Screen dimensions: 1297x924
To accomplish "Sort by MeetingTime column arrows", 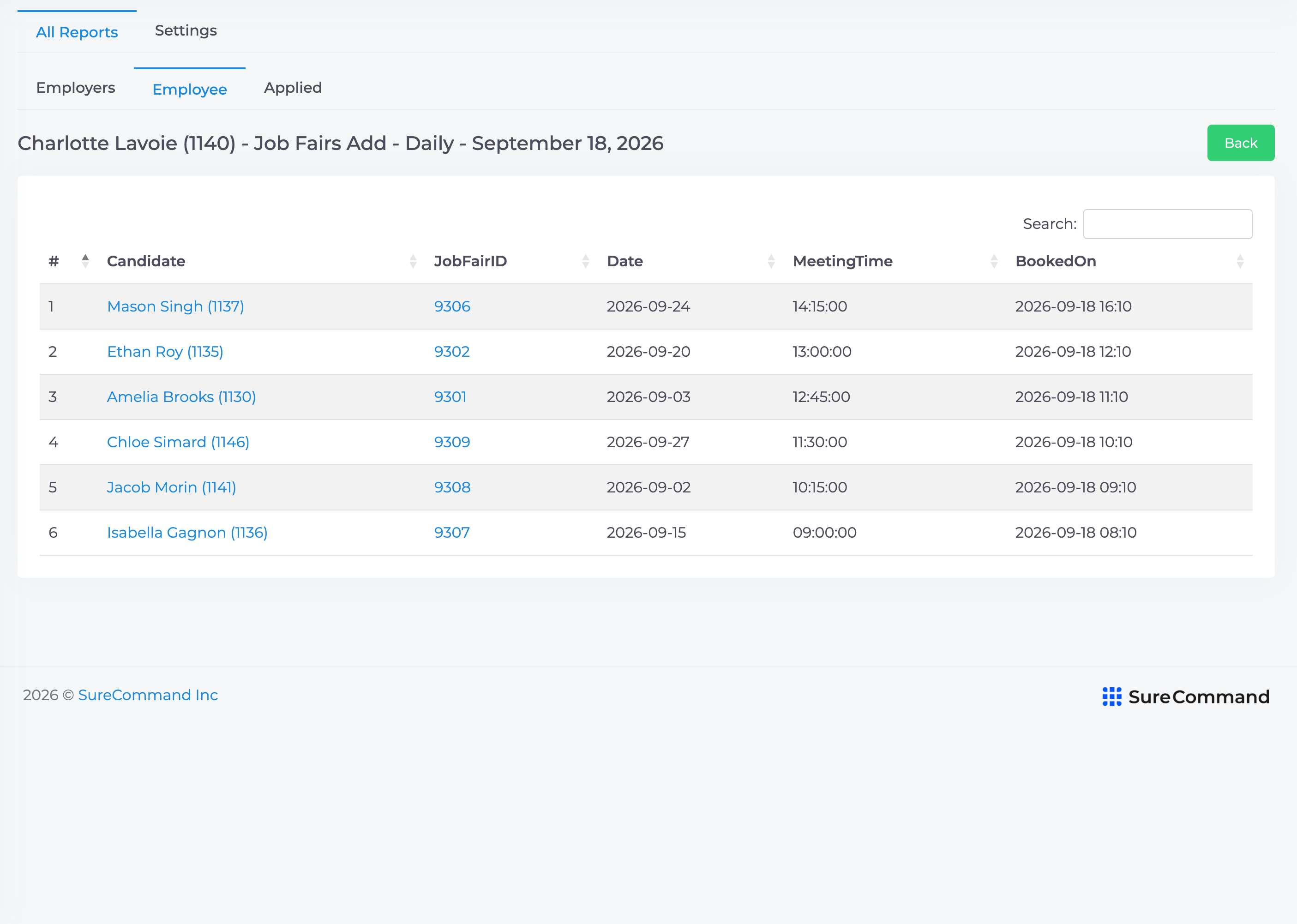I will tap(994, 261).
